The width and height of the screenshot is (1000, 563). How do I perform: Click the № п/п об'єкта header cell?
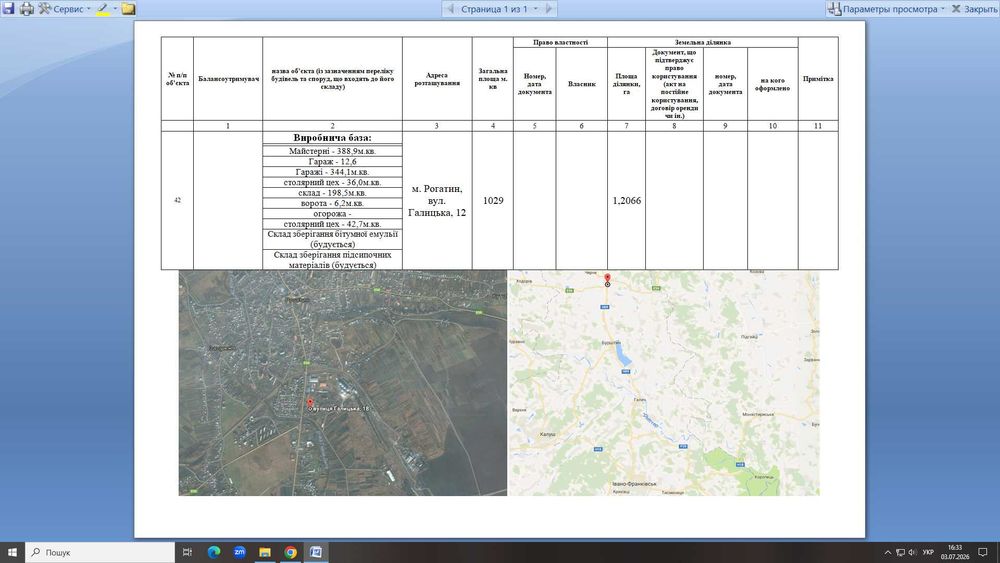tap(177, 79)
